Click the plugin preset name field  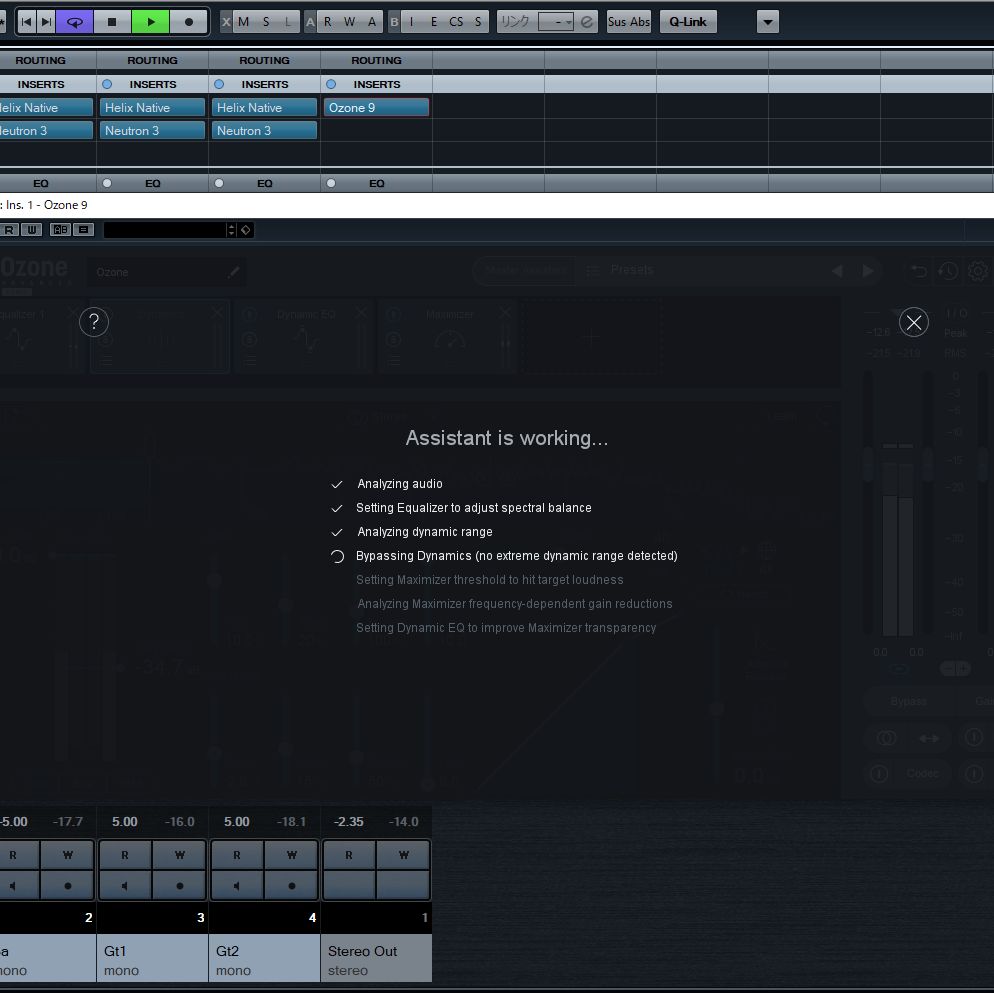(x=165, y=230)
